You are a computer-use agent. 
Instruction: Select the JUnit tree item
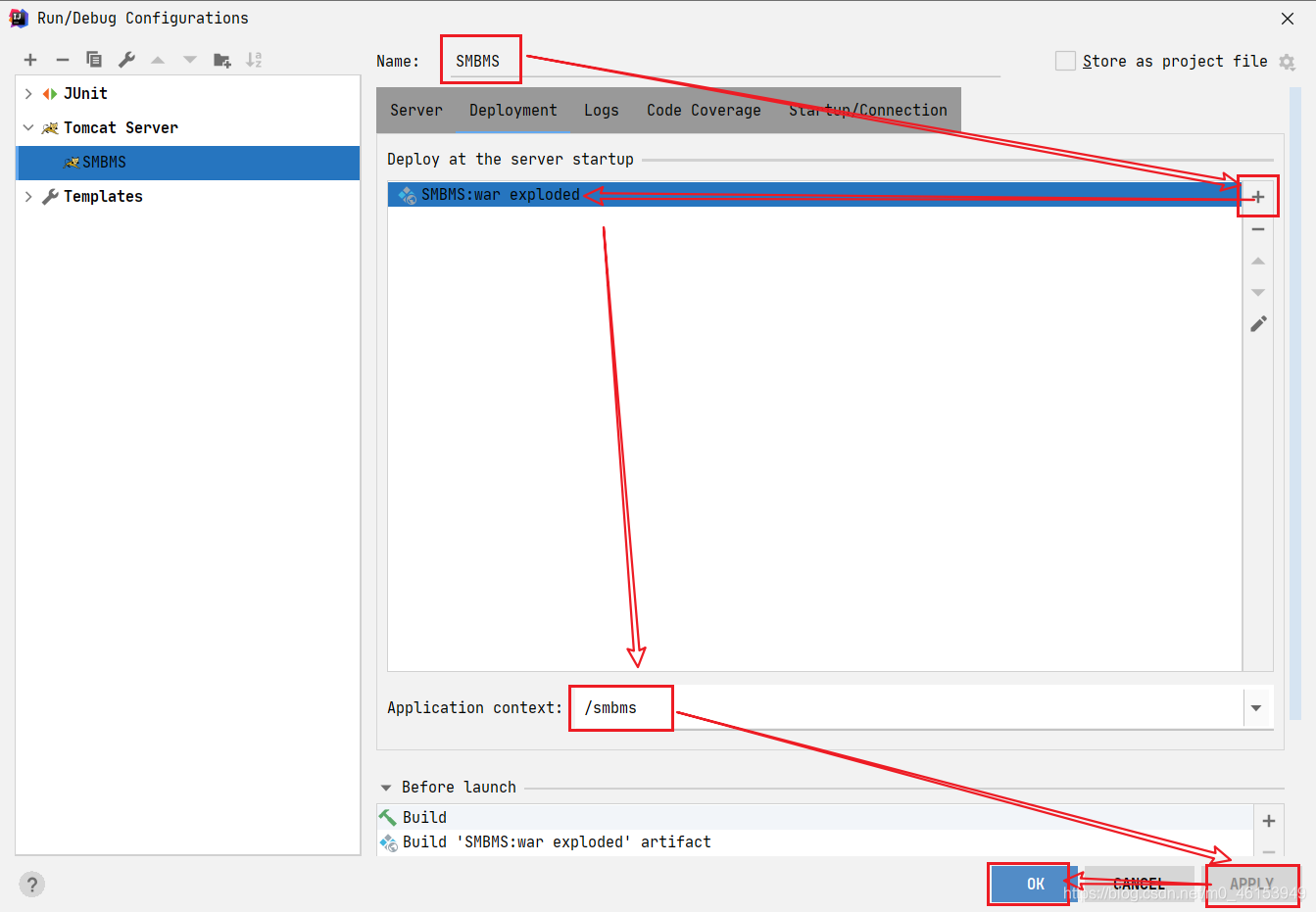coord(85,94)
